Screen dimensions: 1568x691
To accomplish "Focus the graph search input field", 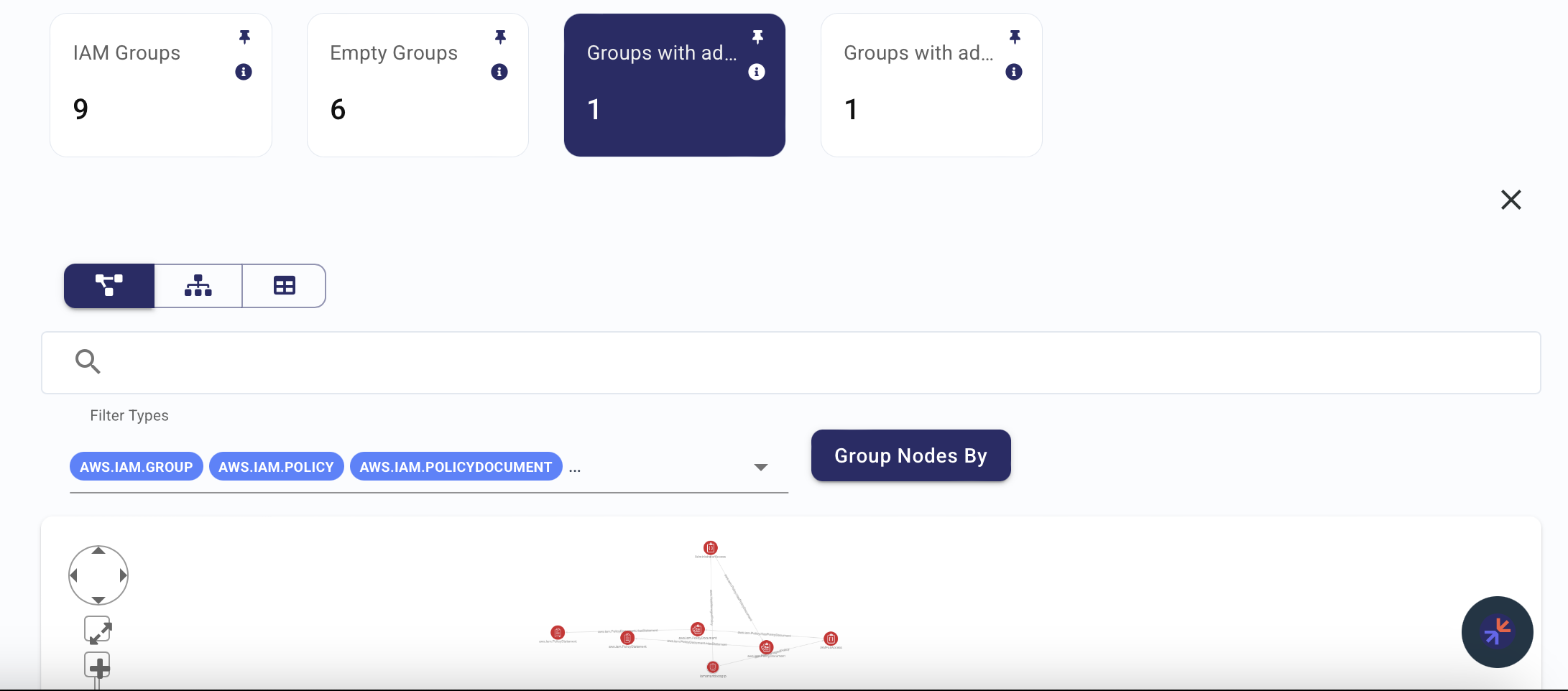I will (x=791, y=363).
